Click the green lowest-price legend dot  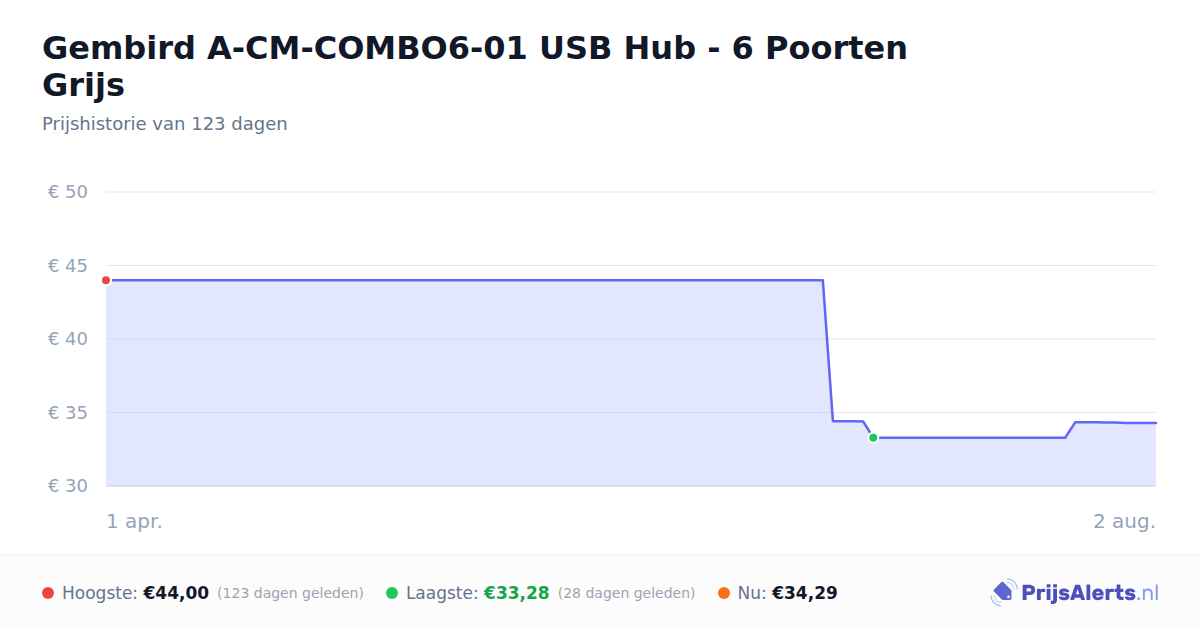392,593
